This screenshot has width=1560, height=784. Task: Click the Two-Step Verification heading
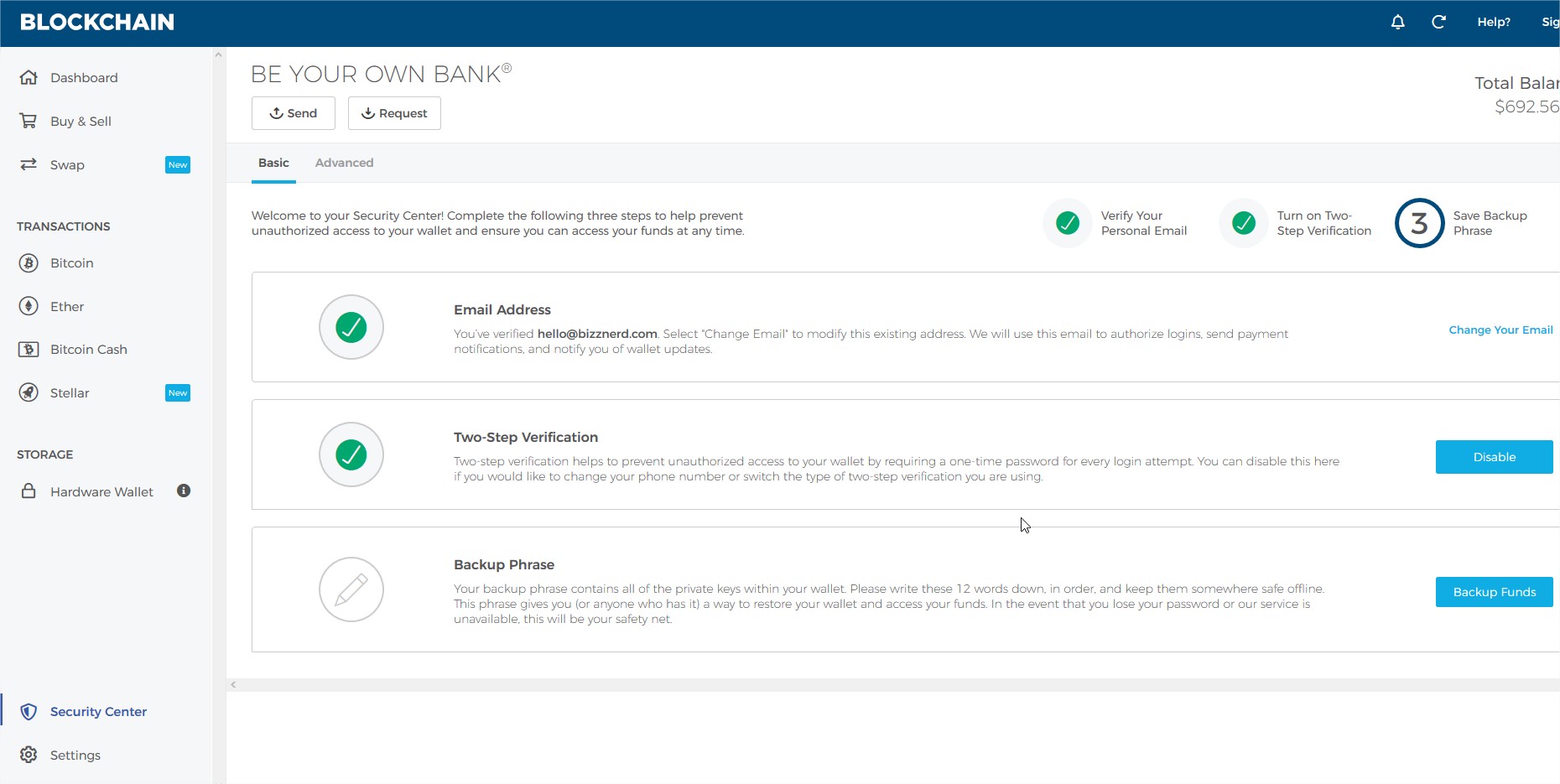(526, 437)
